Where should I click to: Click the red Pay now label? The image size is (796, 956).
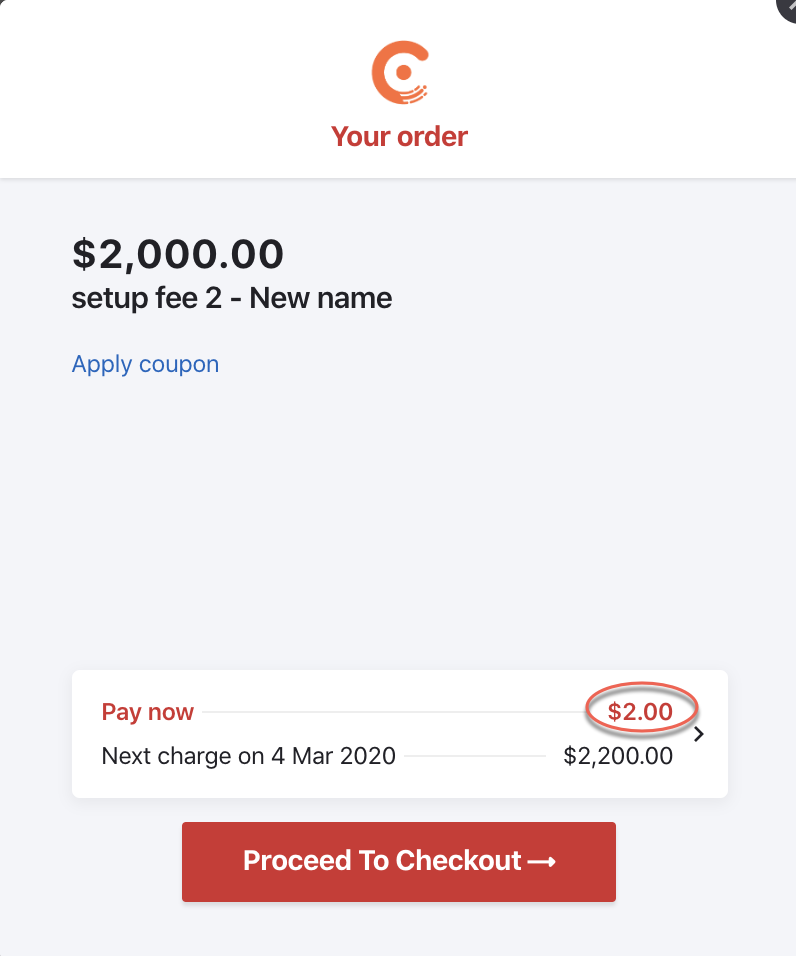click(148, 712)
